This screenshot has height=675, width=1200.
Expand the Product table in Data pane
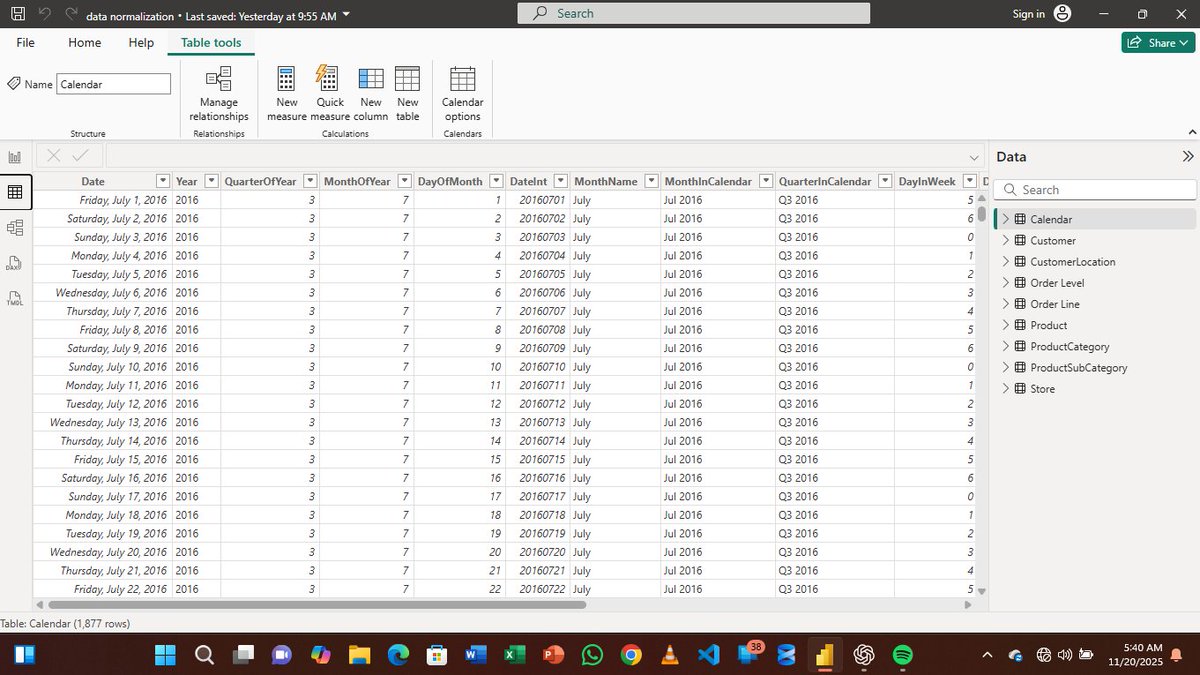coord(1004,325)
